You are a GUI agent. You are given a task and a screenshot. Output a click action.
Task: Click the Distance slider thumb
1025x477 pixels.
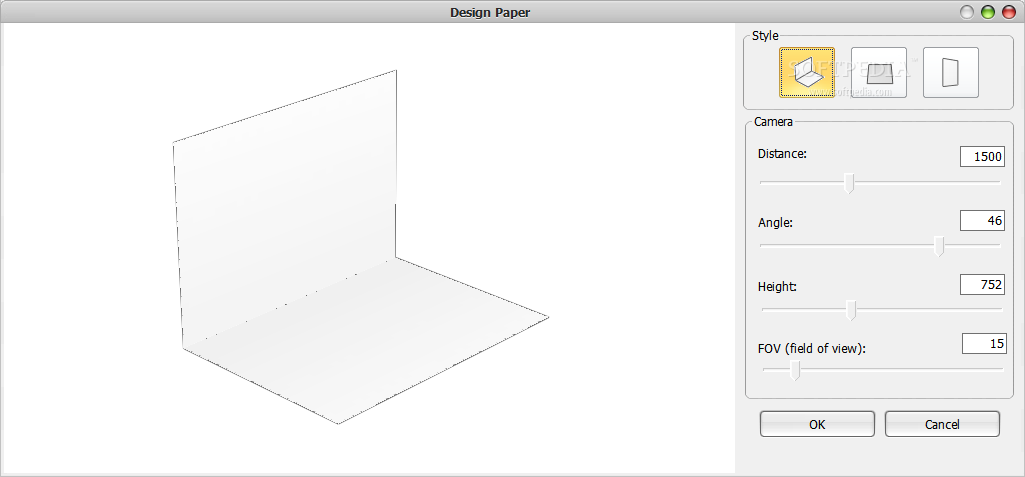click(x=849, y=184)
